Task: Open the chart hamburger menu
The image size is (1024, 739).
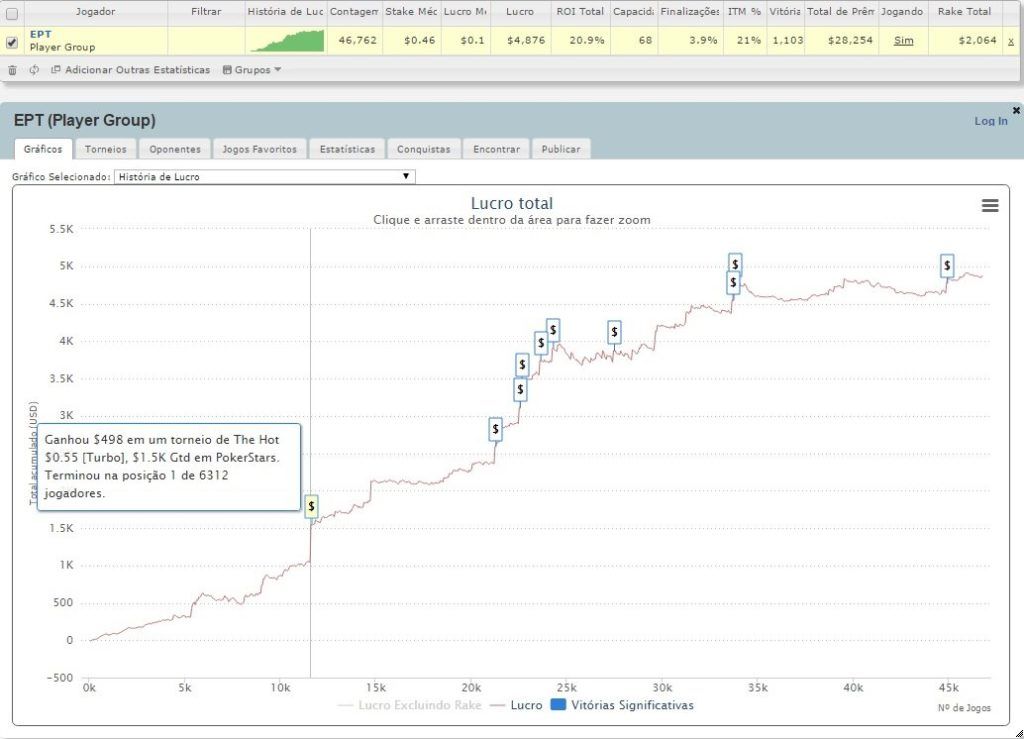Action: point(990,205)
